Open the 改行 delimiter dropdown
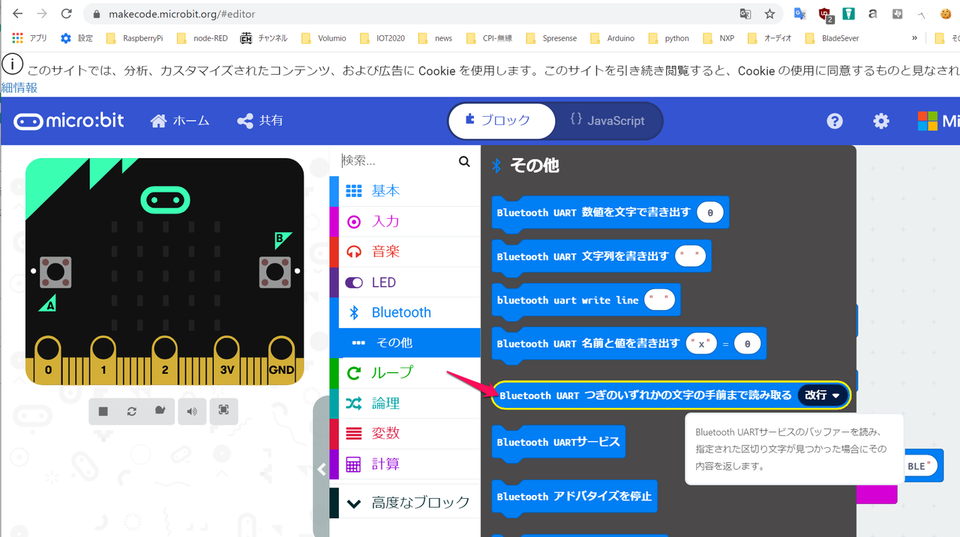This screenshot has width=960, height=537. [822, 395]
